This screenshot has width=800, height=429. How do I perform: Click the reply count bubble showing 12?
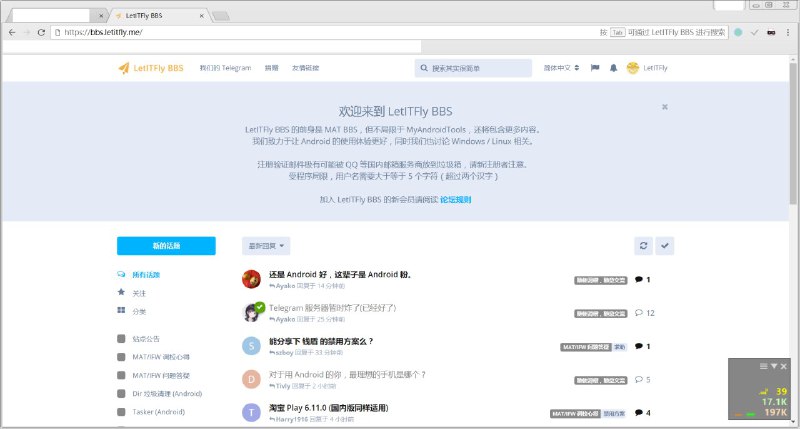coord(645,313)
